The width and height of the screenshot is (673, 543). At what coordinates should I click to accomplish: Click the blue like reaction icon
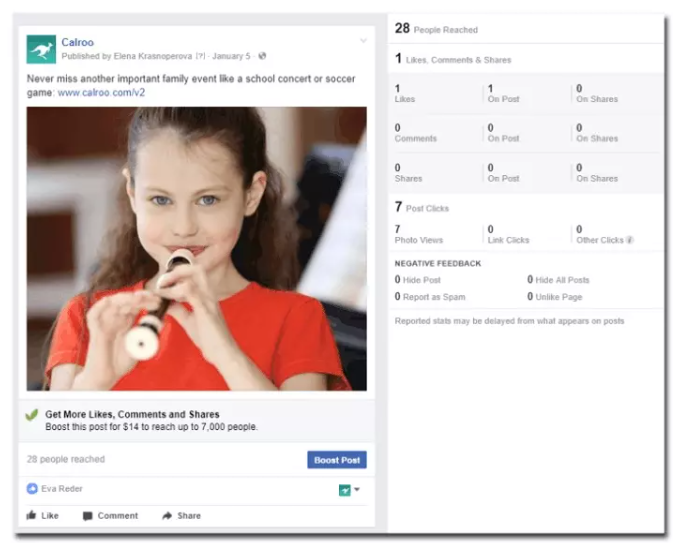(32, 489)
